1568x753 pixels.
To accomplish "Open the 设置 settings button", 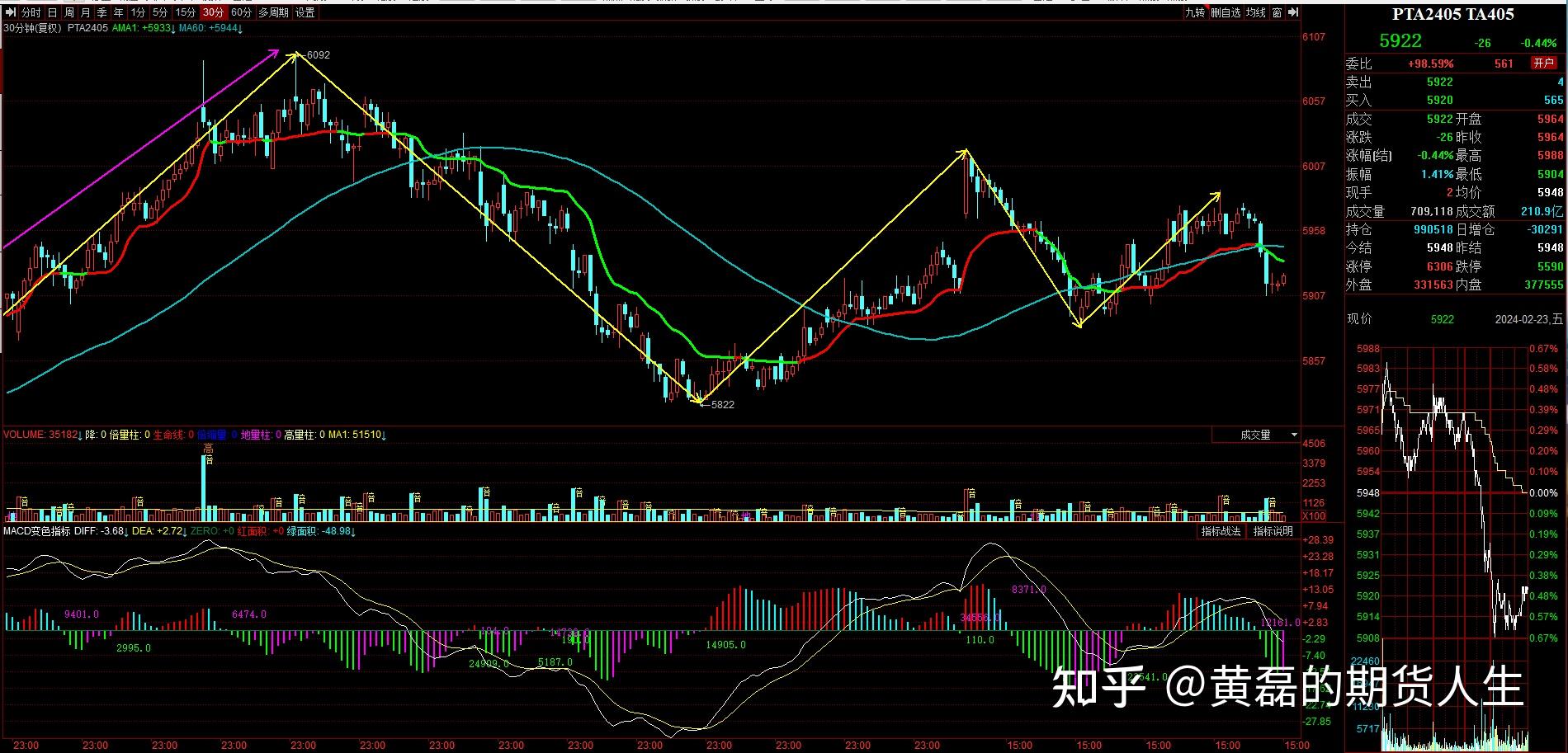I will pos(305,12).
